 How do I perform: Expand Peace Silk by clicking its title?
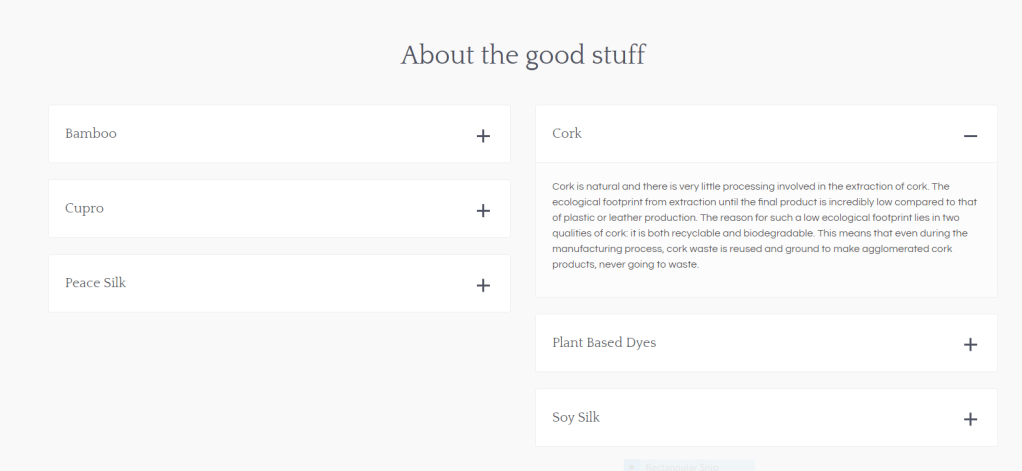[x=95, y=282]
